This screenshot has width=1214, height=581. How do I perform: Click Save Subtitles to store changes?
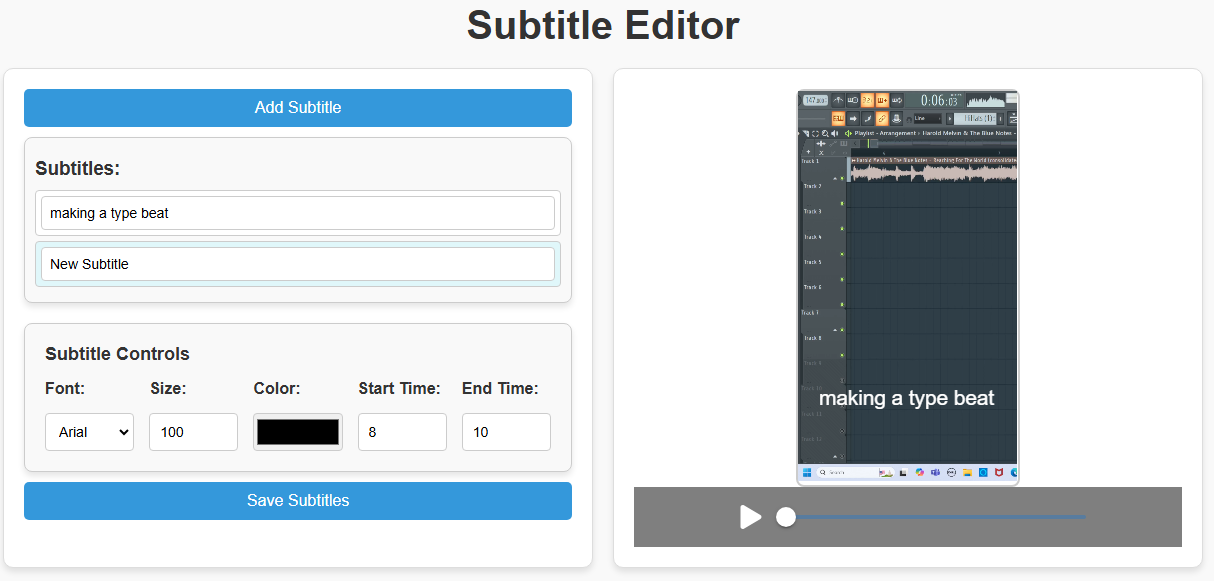tap(297, 501)
